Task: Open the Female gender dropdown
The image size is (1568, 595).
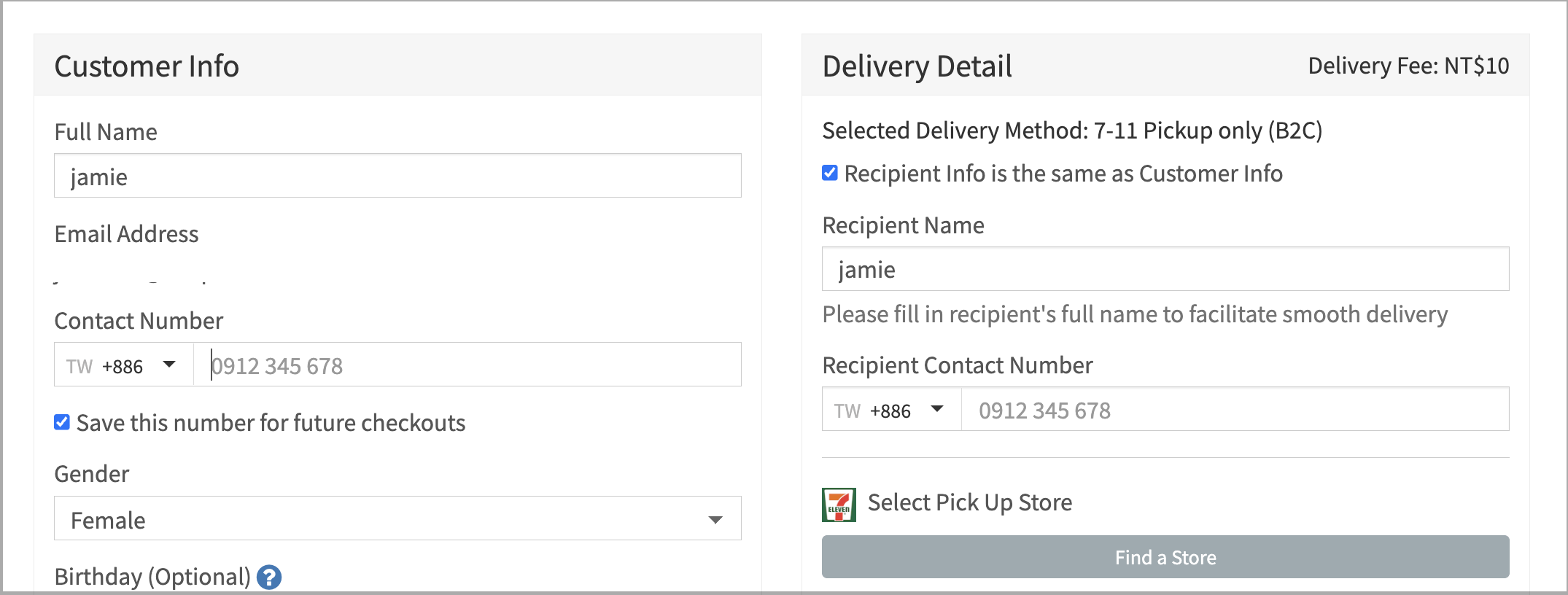Action: point(397,518)
